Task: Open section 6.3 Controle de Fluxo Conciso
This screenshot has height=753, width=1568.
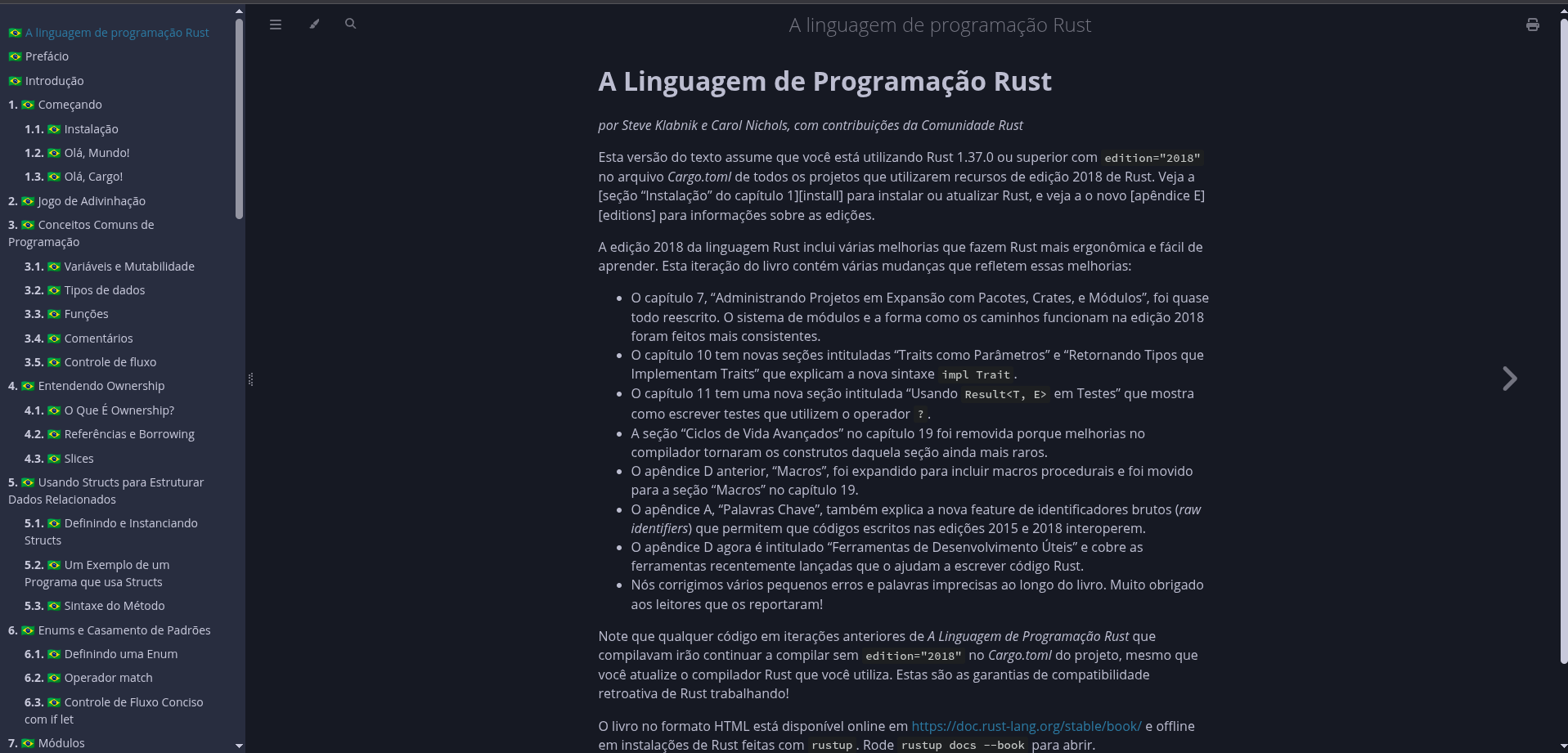Action: pos(114,710)
